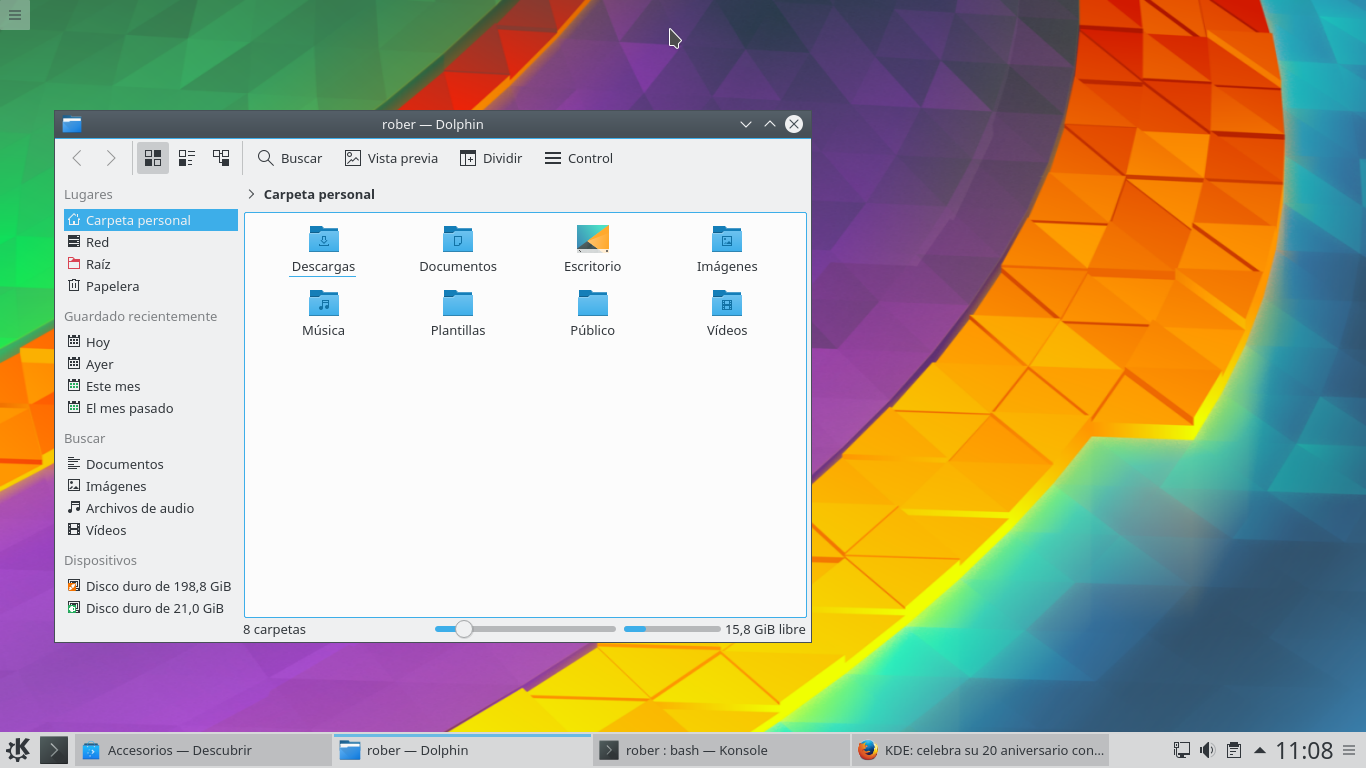Click the Dispositivos section header
Image resolution: width=1366 pixels, height=768 pixels.
(x=100, y=560)
